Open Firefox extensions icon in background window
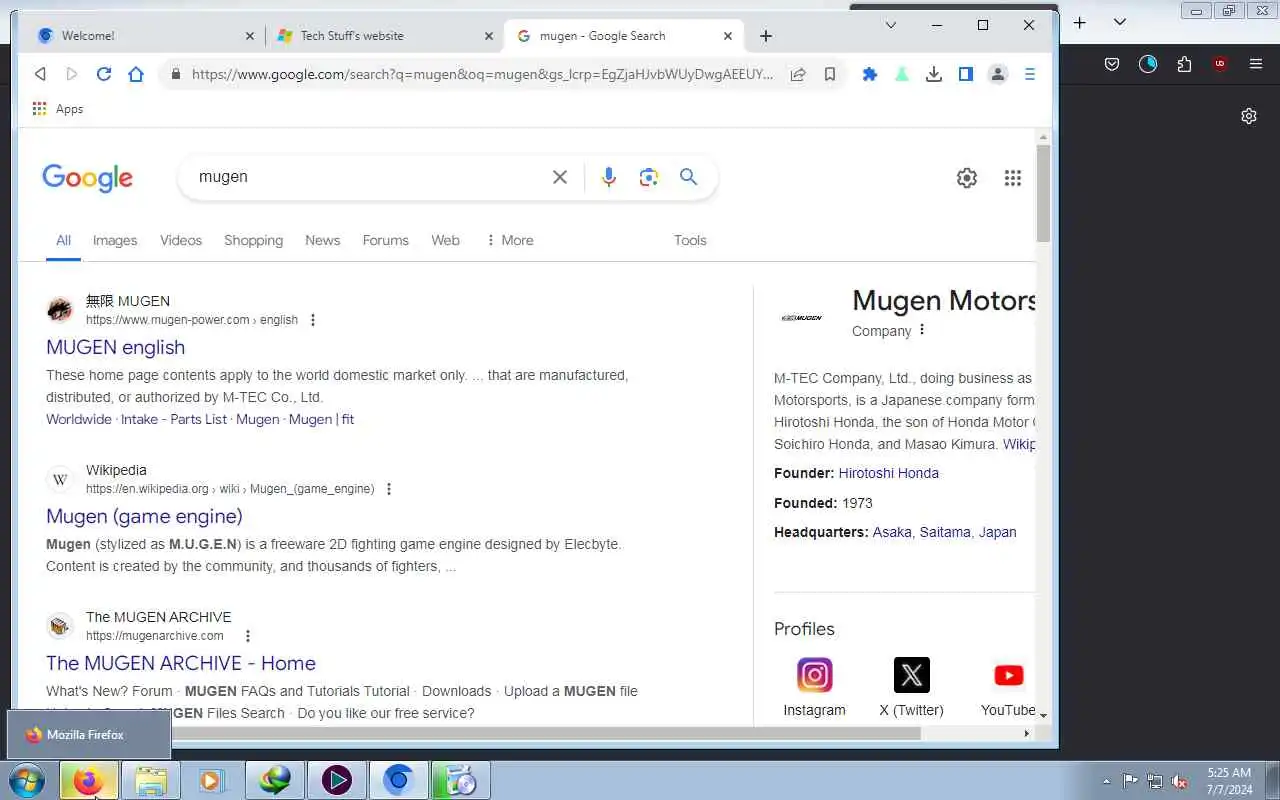The height and width of the screenshot is (800, 1280). (x=1185, y=64)
